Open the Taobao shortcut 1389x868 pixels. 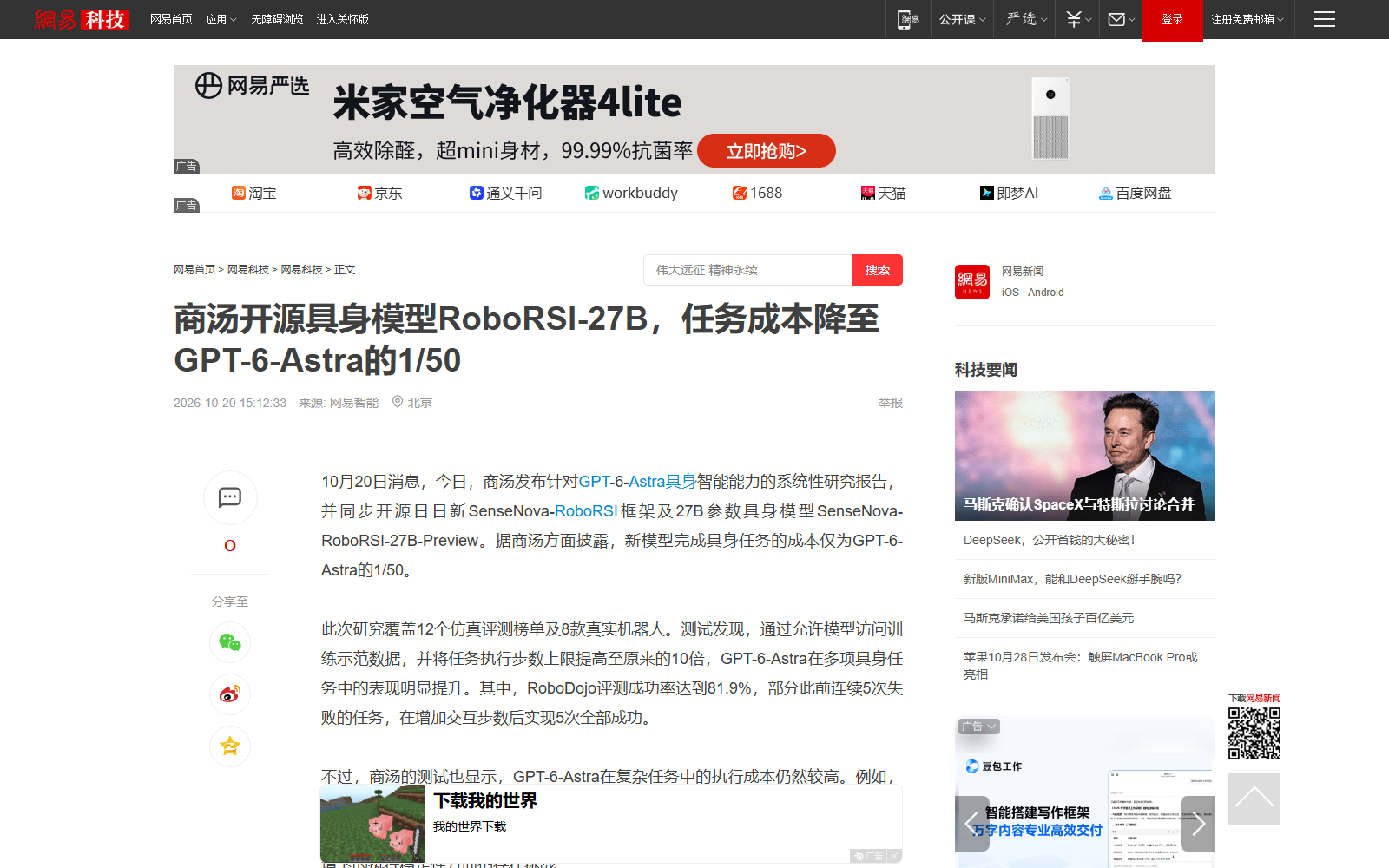tap(253, 193)
